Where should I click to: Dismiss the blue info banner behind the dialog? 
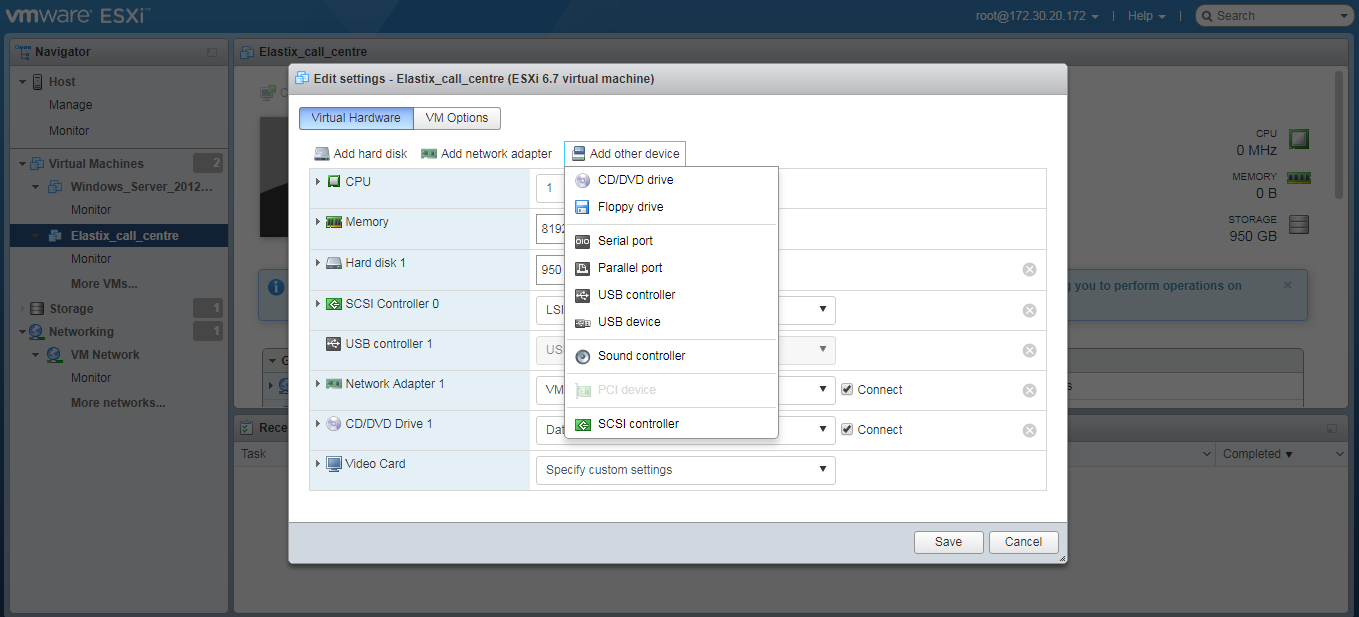pyautogui.click(x=1287, y=285)
